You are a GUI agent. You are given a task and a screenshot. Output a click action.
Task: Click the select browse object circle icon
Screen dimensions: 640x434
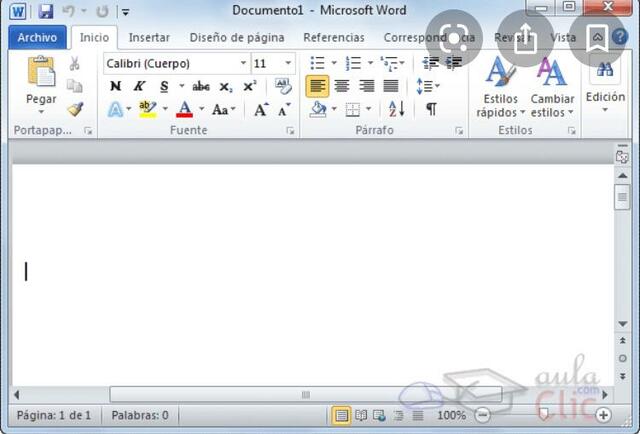coord(622,358)
